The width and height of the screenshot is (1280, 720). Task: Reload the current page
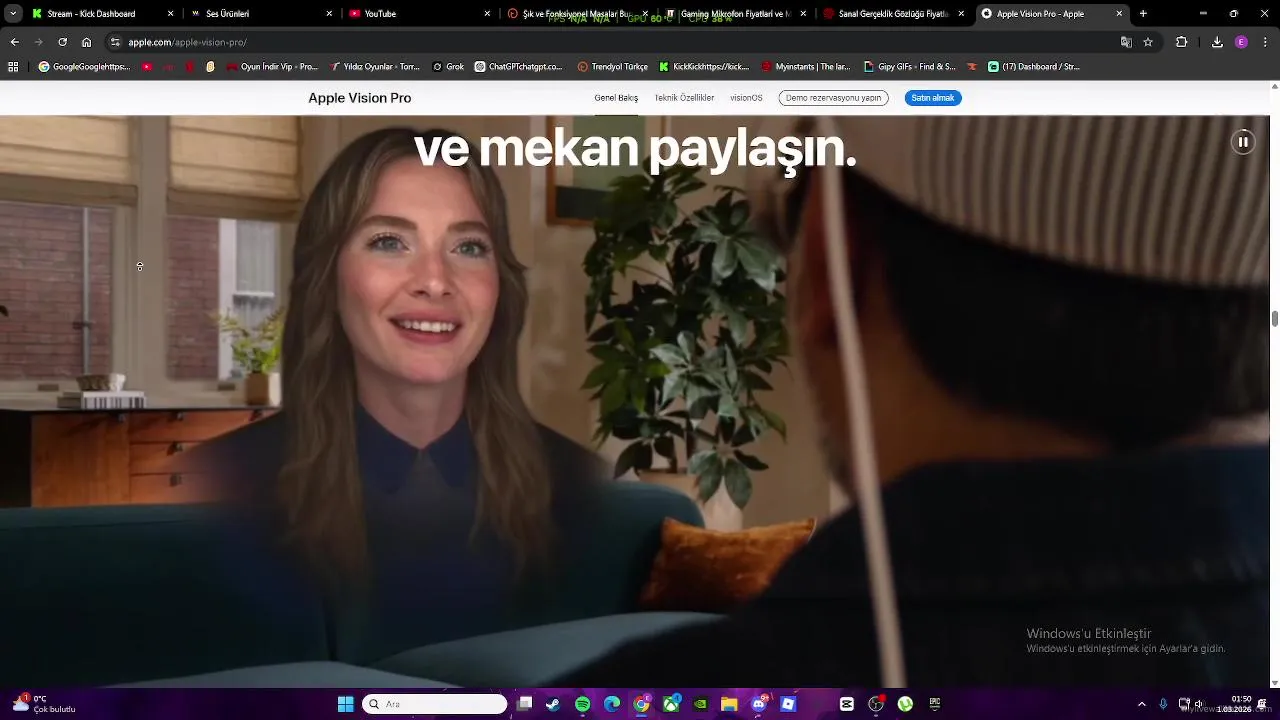[62, 42]
